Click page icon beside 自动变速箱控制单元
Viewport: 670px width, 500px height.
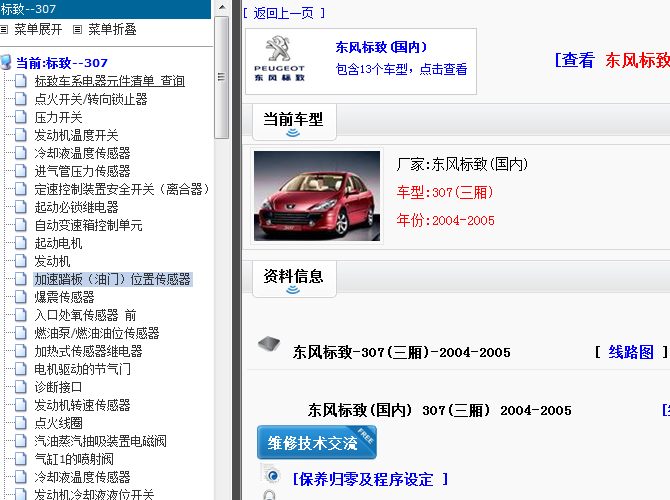point(21,224)
